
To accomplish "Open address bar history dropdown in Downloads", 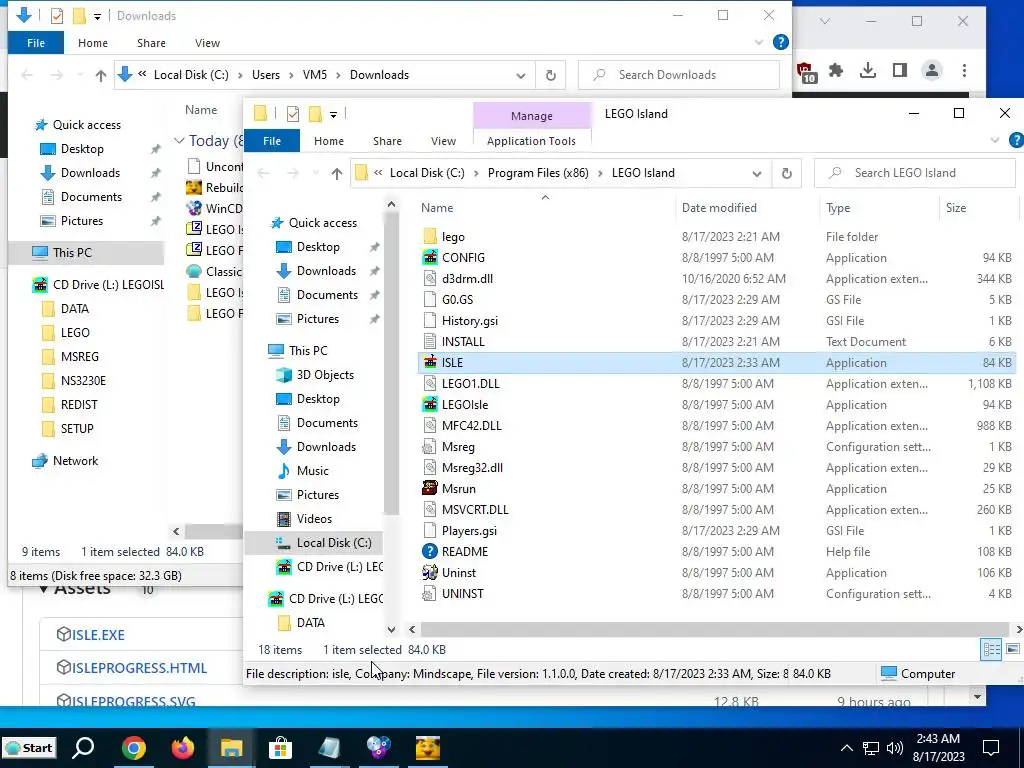I will pyautogui.click(x=520, y=76).
